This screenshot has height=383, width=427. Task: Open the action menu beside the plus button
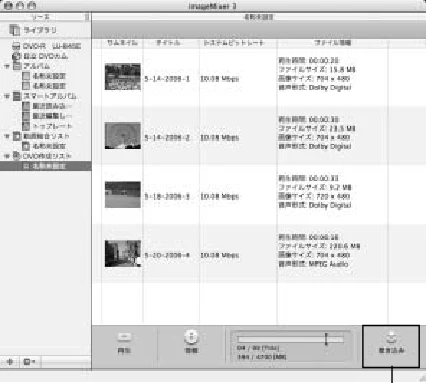(x=30, y=362)
